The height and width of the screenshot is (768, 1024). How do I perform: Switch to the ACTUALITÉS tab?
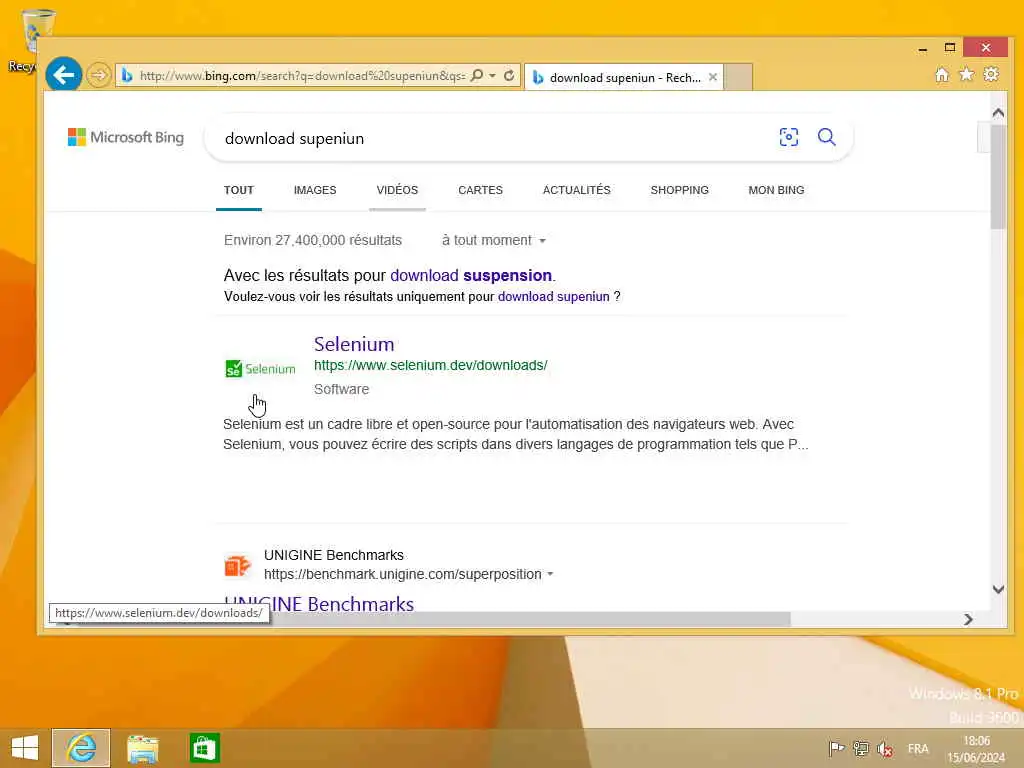point(577,190)
